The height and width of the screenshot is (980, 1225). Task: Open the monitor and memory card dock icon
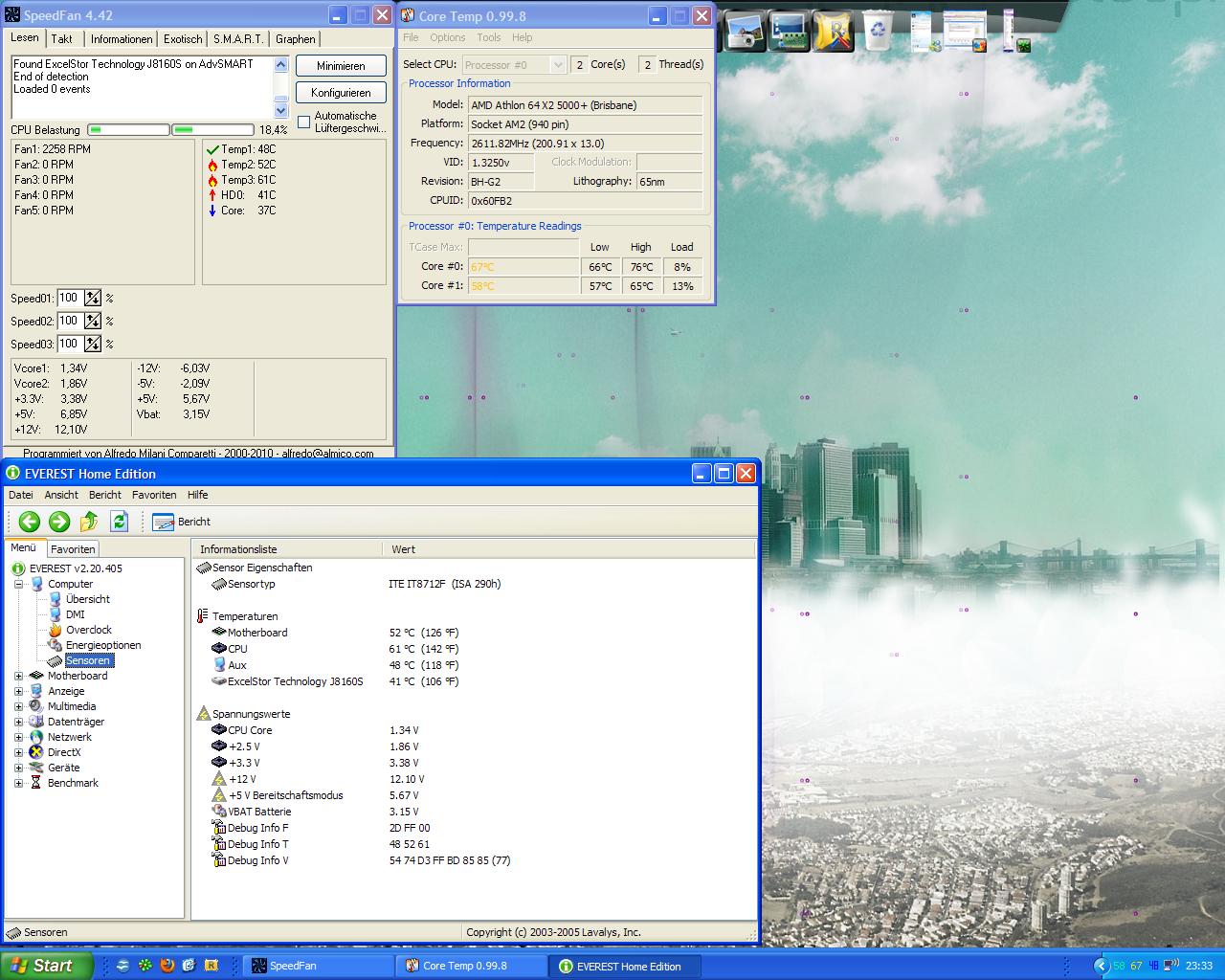pyautogui.click(x=789, y=31)
